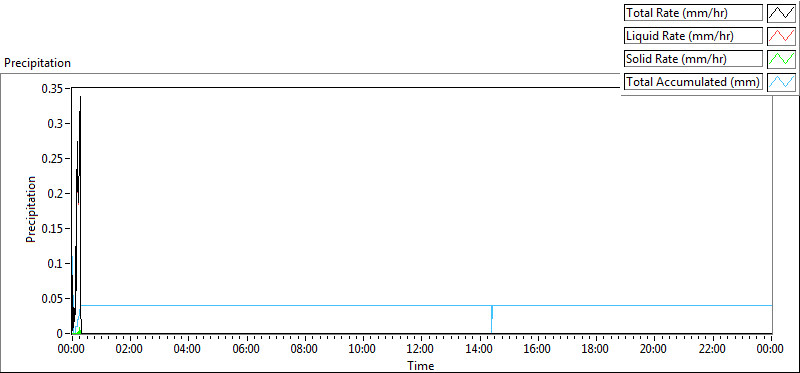Click the 20:00 time axis label
The image size is (800, 373).
tap(654, 350)
